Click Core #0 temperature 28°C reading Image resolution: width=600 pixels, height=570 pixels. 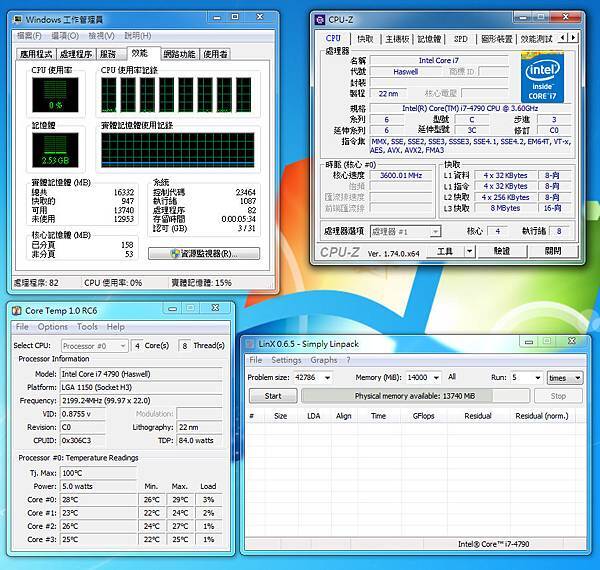[98, 500]
